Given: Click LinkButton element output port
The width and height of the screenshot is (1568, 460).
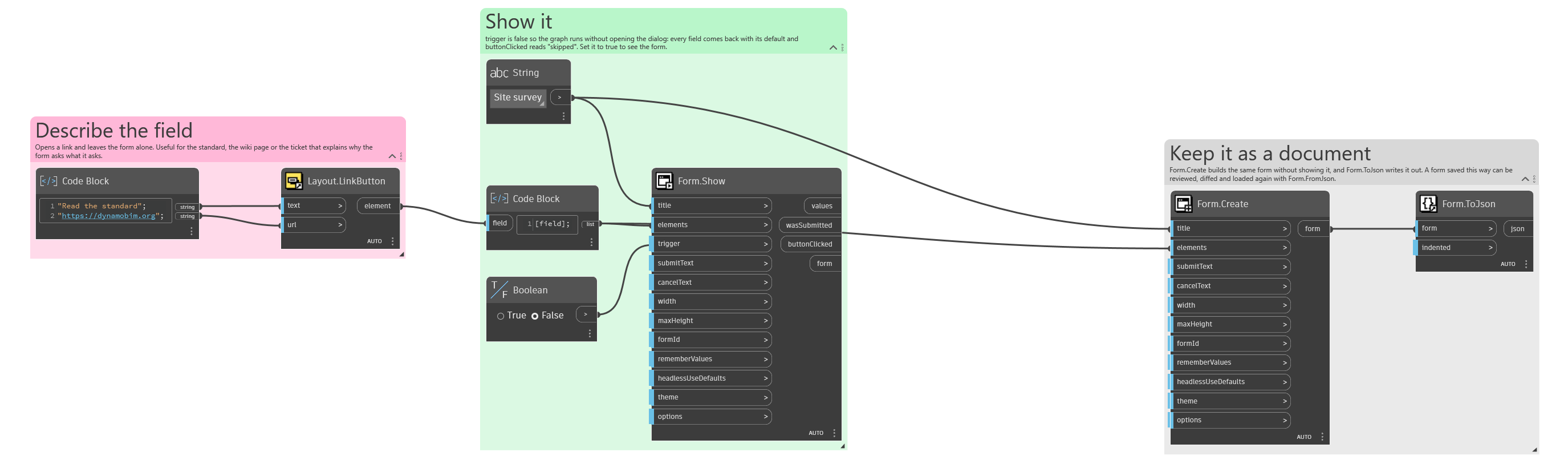Looking at the screenshot, I should point(378,206).
